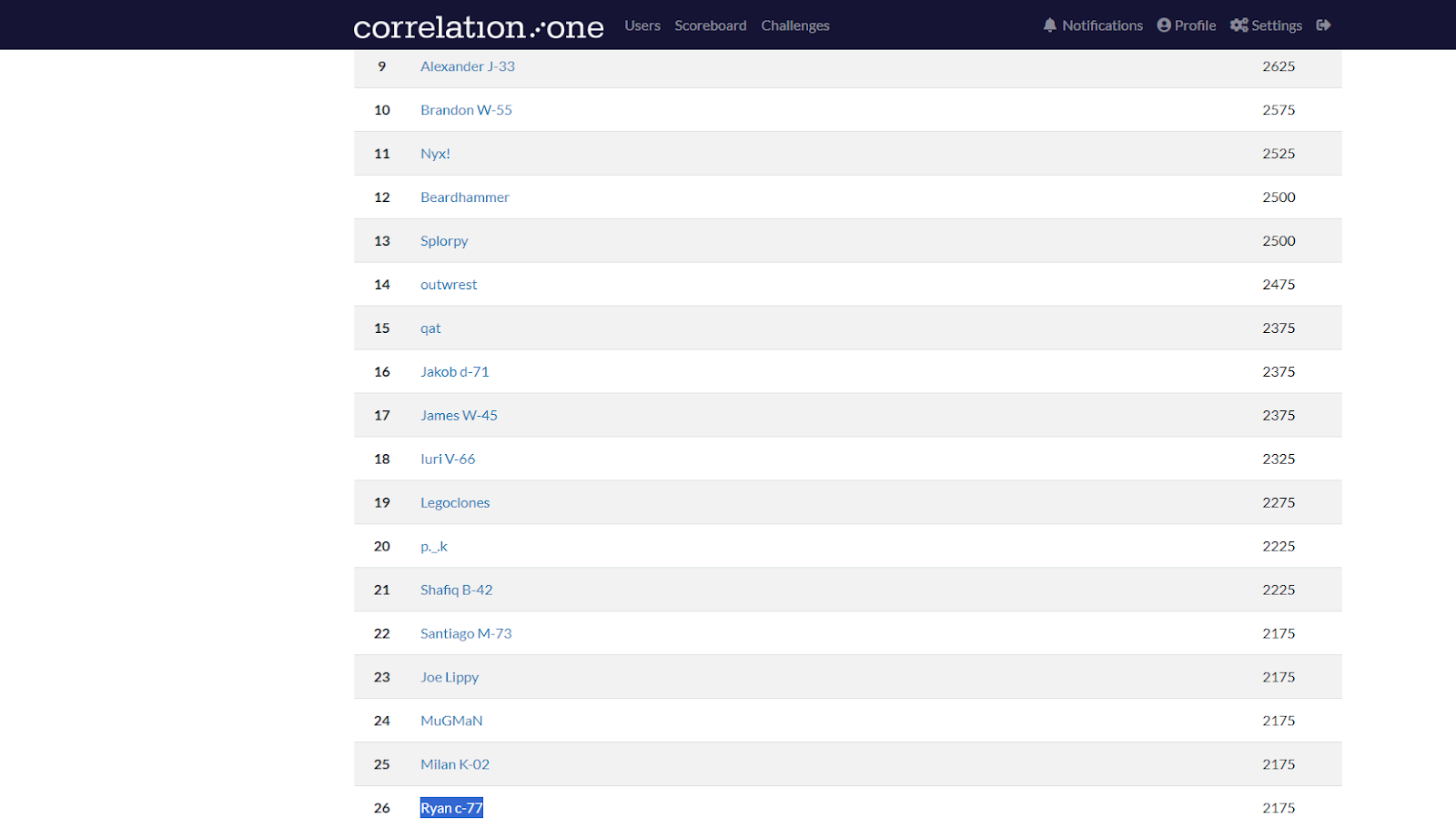The width and height of the screenshot is (1456, 828).
Task: Click rank number 20
Action: click(382, 547)
